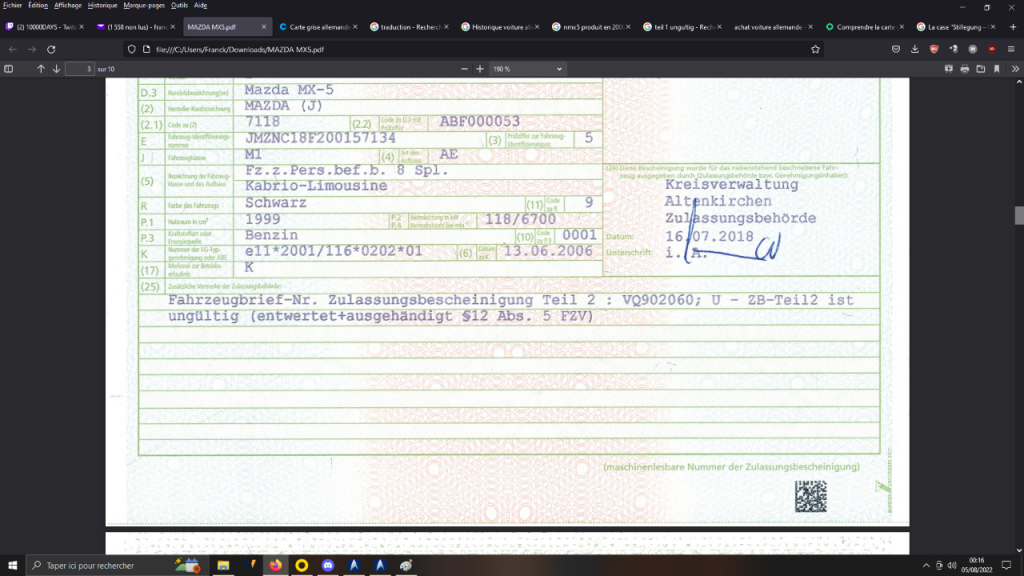
Task: Close the MAZDA MX5.pdf tab
Action: tap(264, 27)
